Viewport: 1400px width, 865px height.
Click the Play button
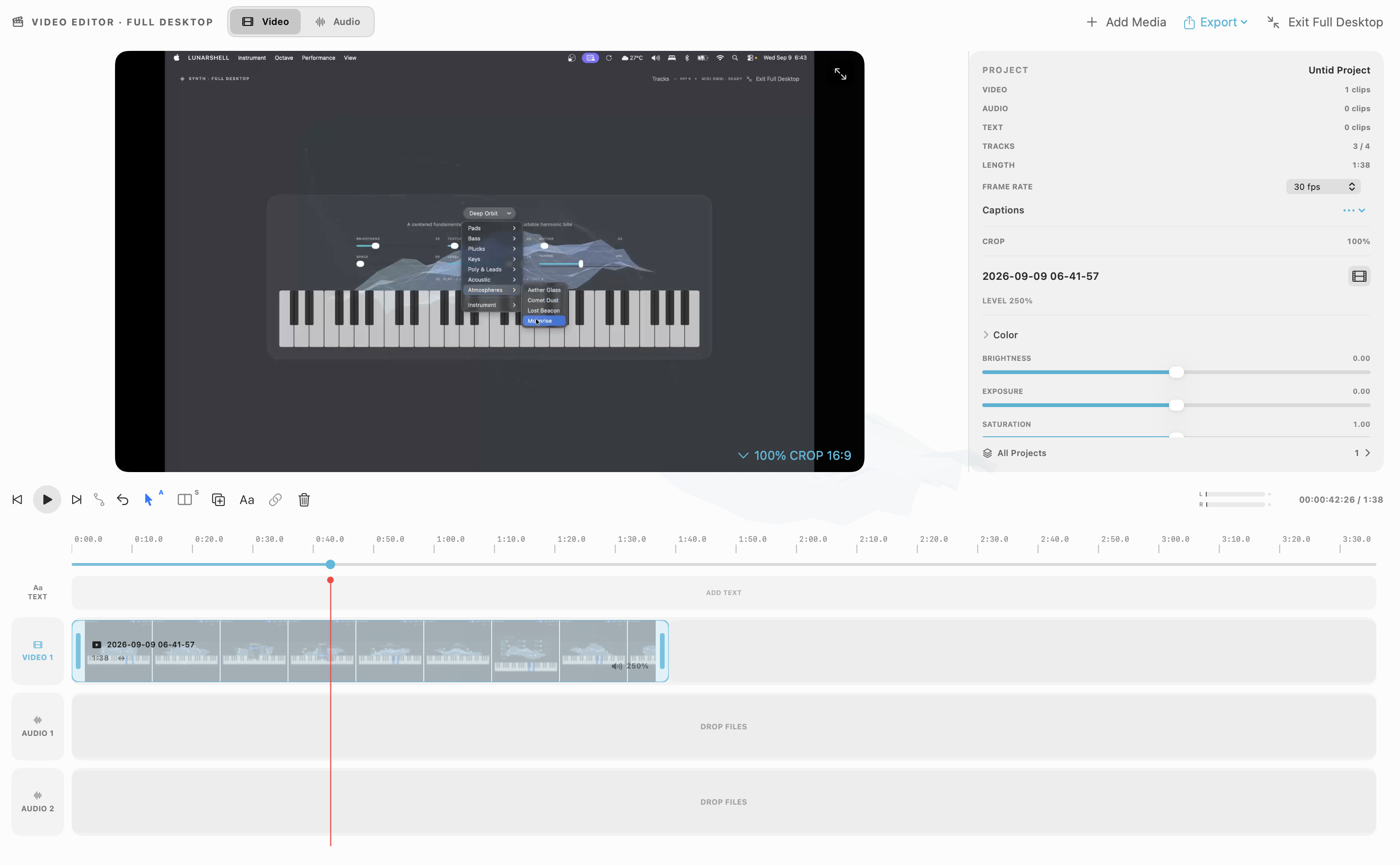(47, 499)
